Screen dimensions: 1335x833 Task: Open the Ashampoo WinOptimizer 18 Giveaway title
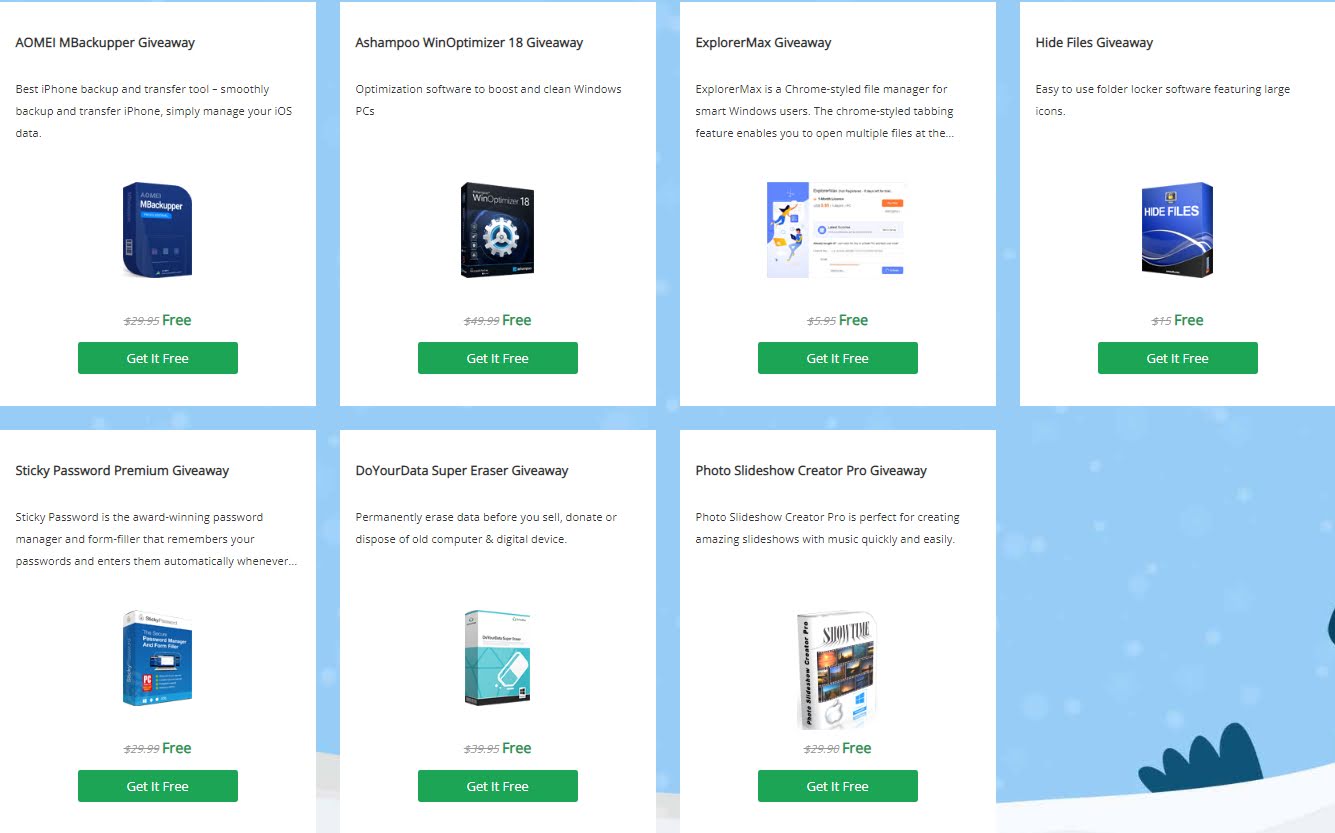pos(469,43)
